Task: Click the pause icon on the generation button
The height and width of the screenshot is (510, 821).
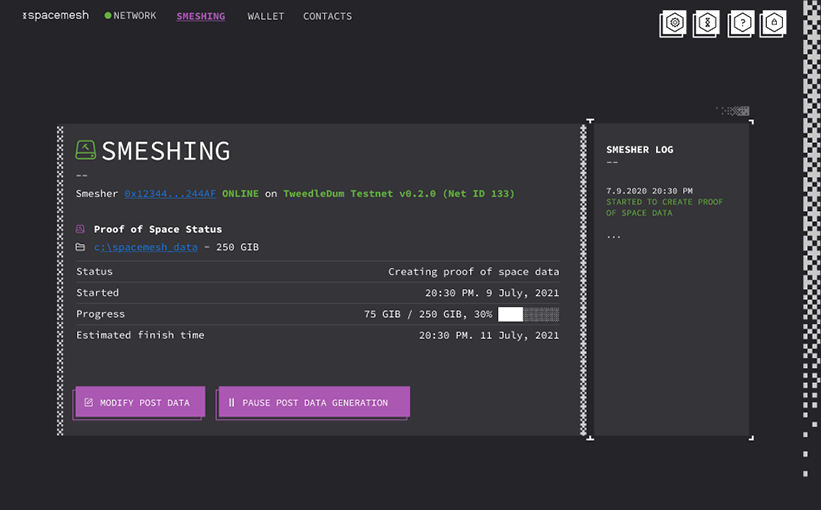Action: pyautogui.click(x=231, y=402)
